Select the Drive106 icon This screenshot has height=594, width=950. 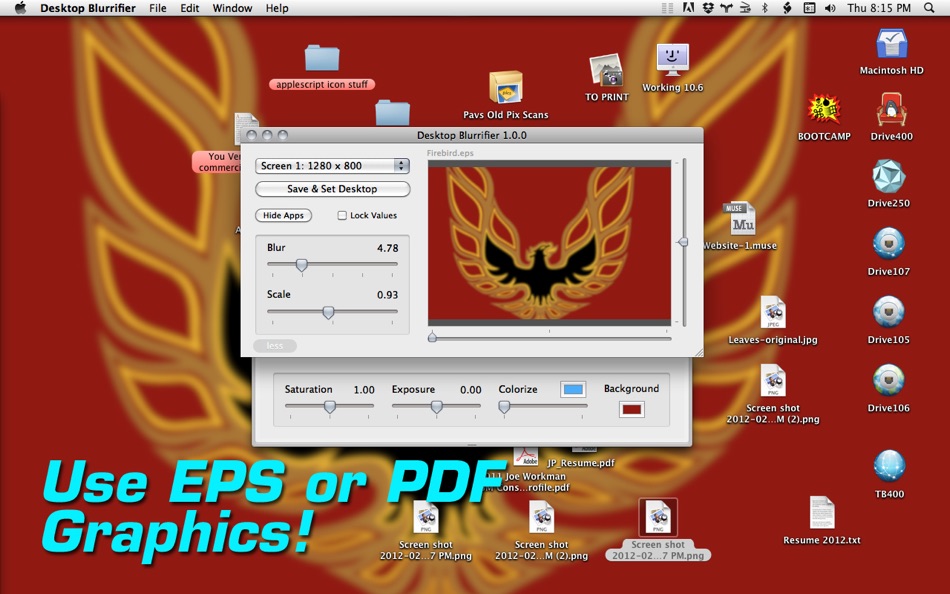[888, 381]
